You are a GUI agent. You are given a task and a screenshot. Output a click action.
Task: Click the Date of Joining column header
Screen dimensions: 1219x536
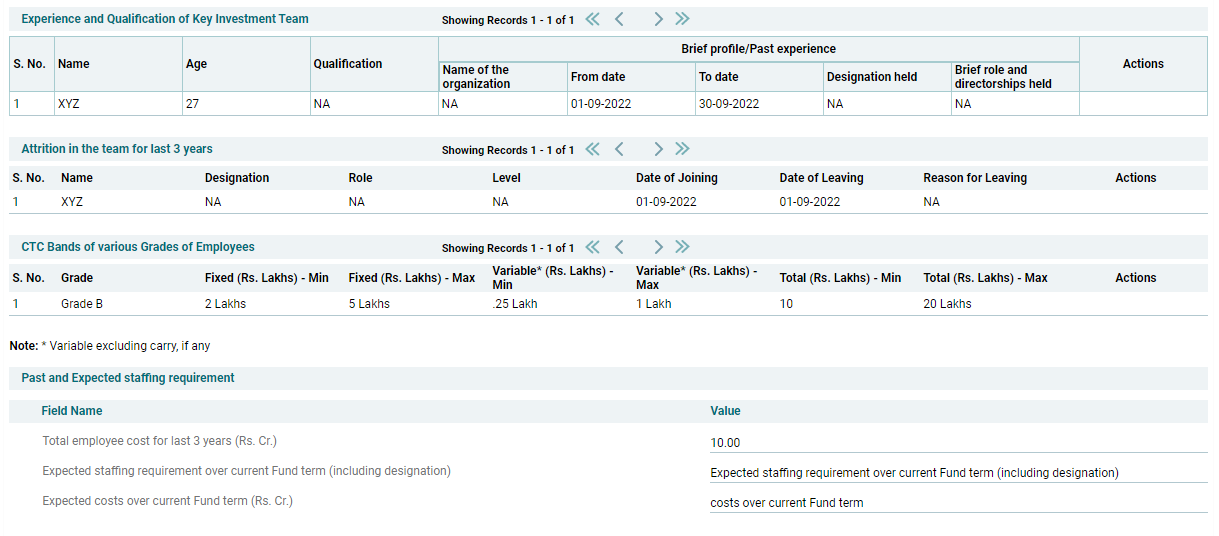pos(676,178)
